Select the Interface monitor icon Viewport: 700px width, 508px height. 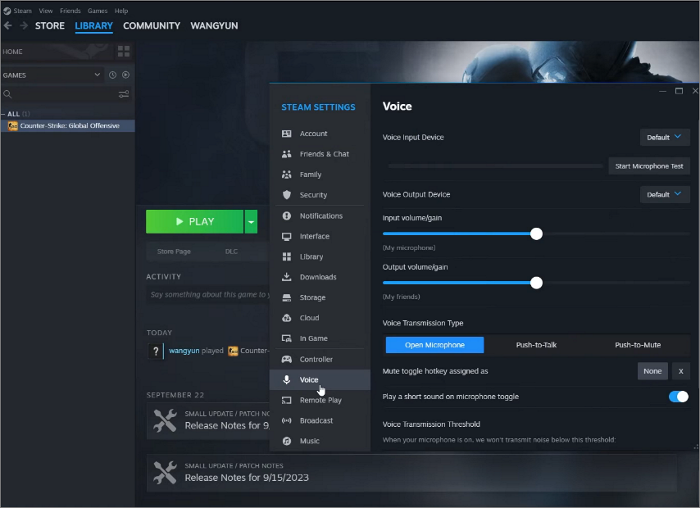(x=287, y=236)
